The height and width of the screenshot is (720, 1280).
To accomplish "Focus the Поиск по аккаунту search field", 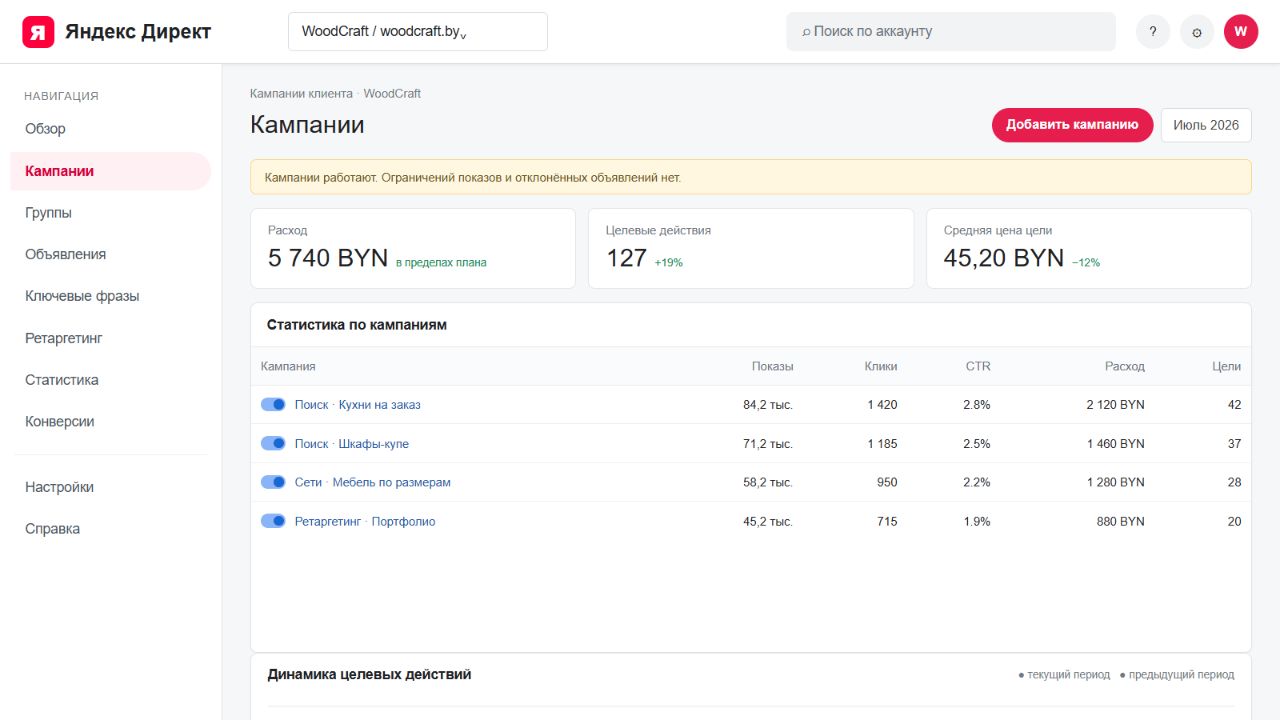I will (x=951, y=32).
